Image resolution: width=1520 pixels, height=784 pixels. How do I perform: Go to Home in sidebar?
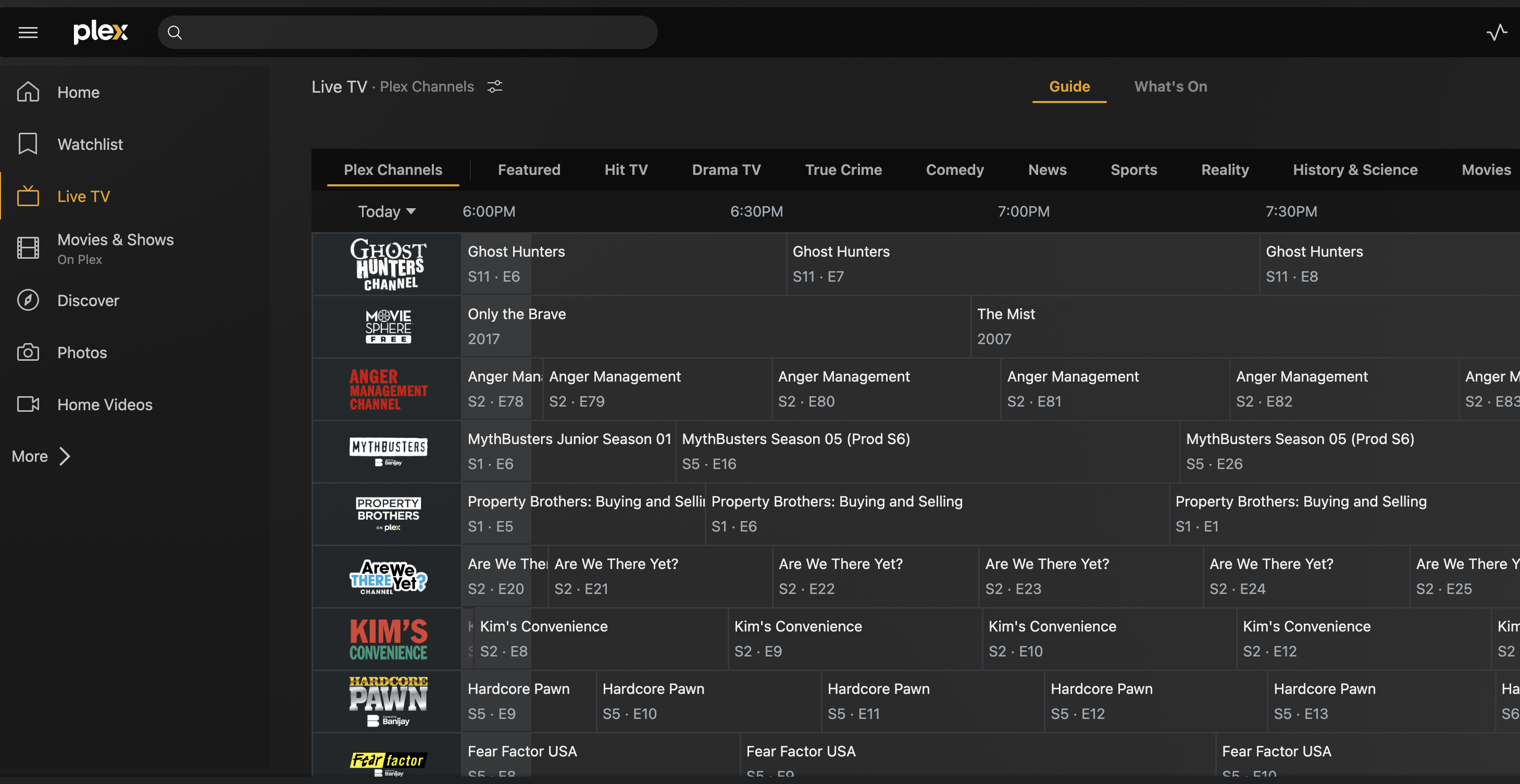pos(78,93)
